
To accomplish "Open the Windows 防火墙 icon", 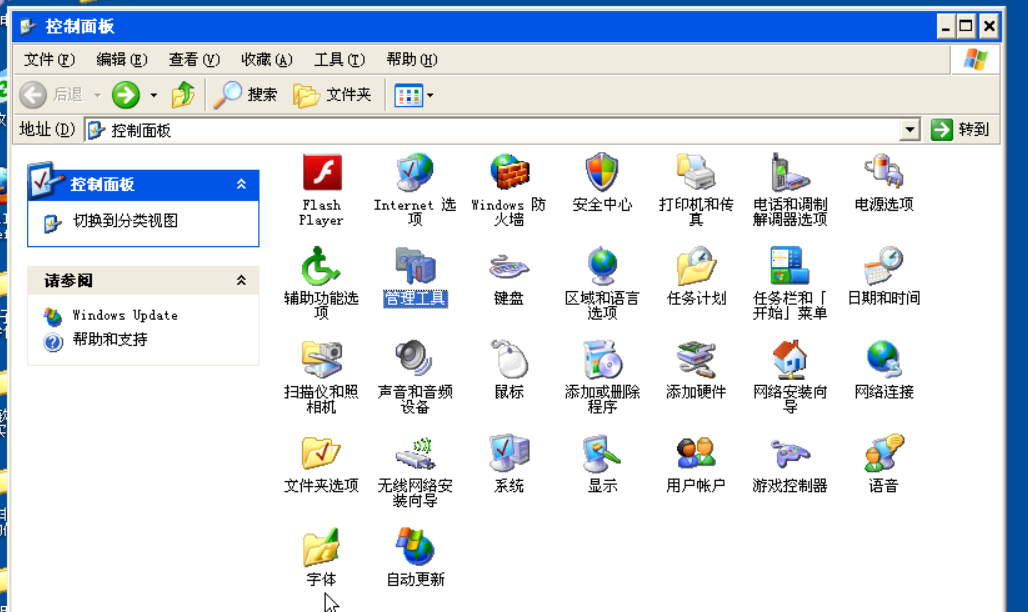I will pos(508,175).
